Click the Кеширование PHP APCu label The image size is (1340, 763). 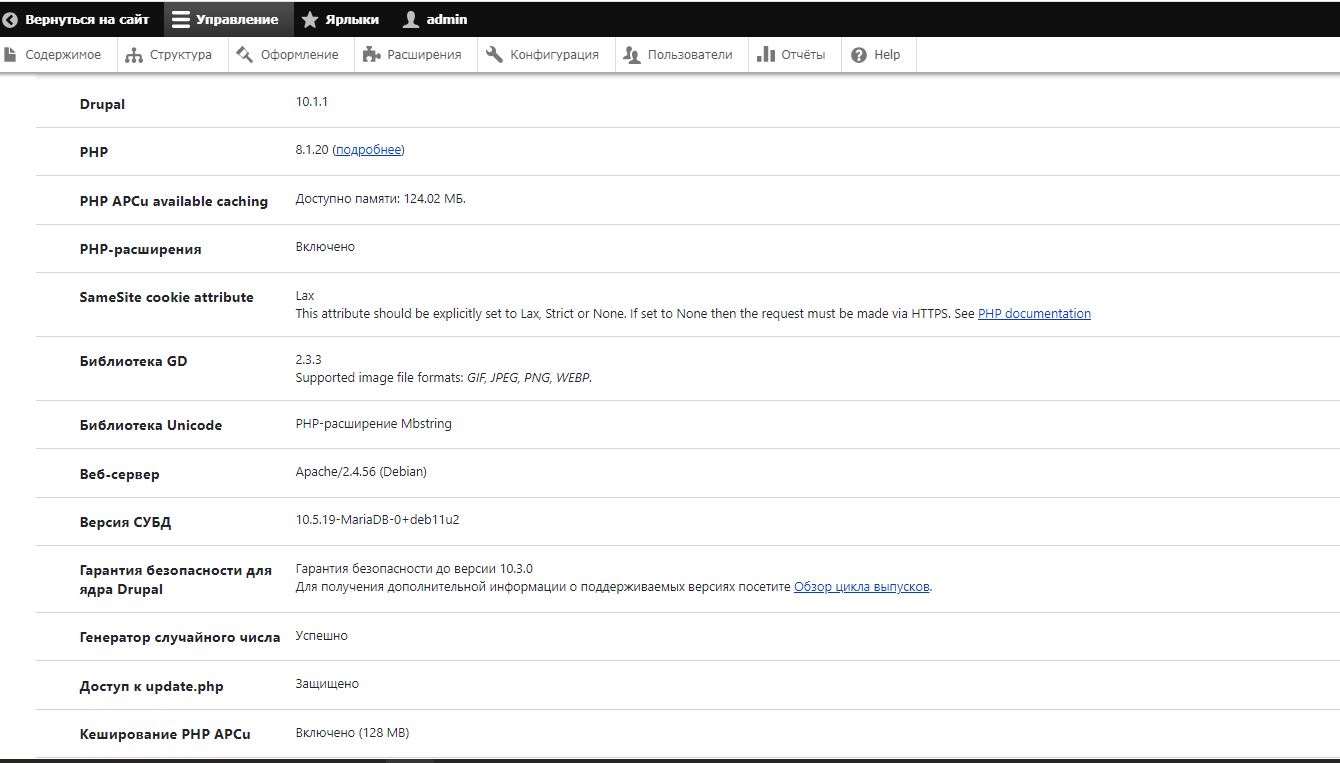click(165, 734)
